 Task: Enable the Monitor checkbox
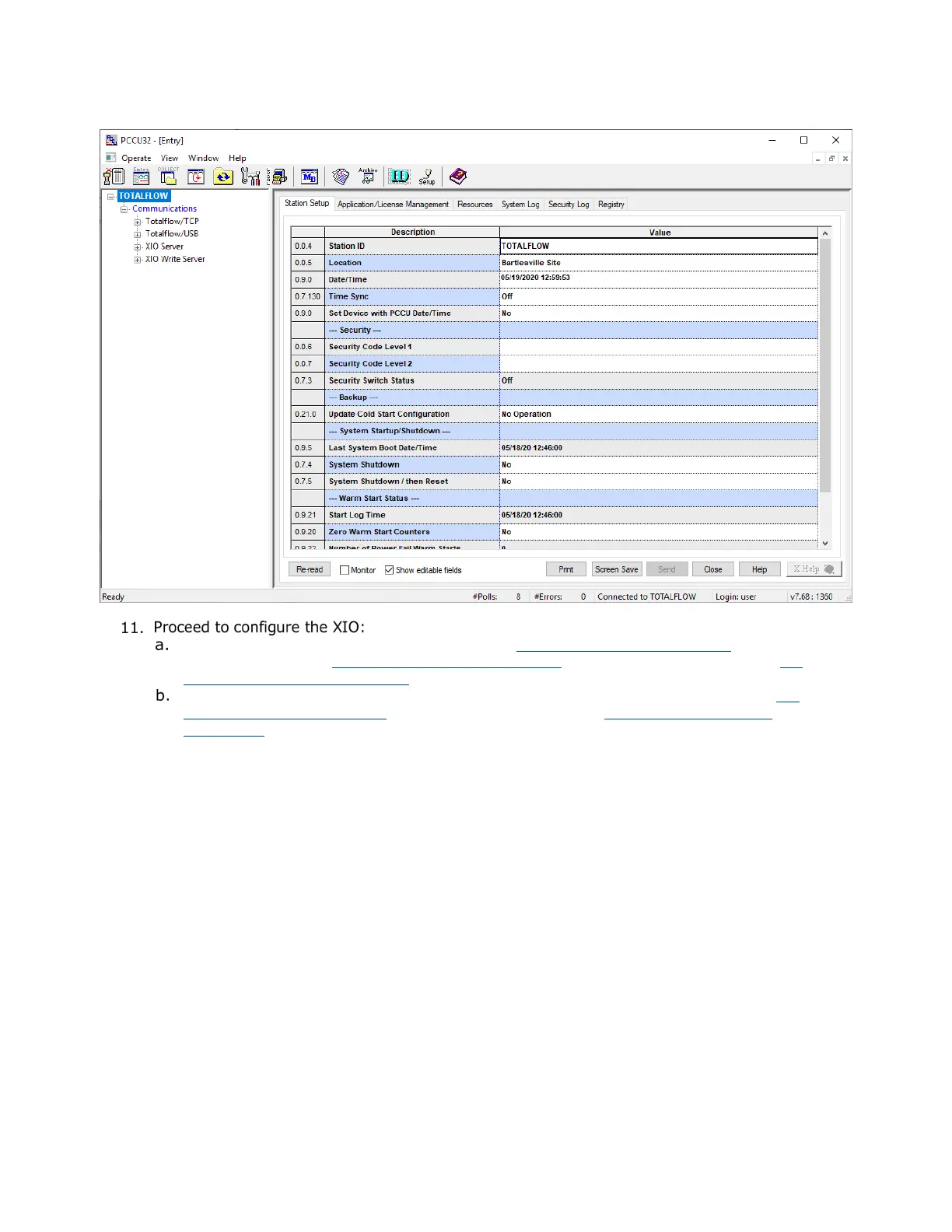(345, 570)
